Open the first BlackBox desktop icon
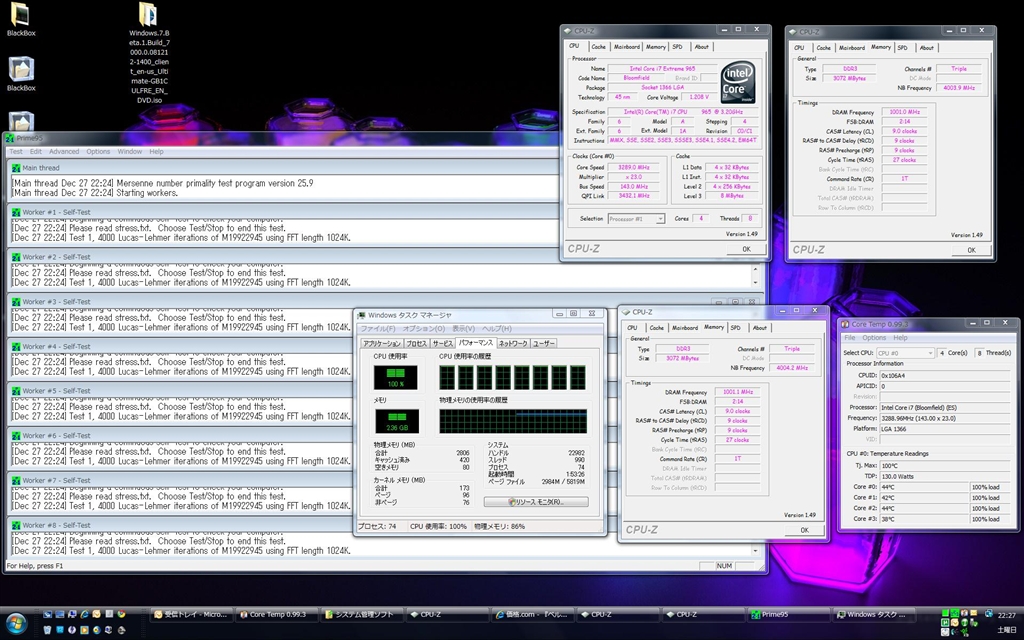The height and width of the screenshot is (640, 1024). (x=21, y=14)
